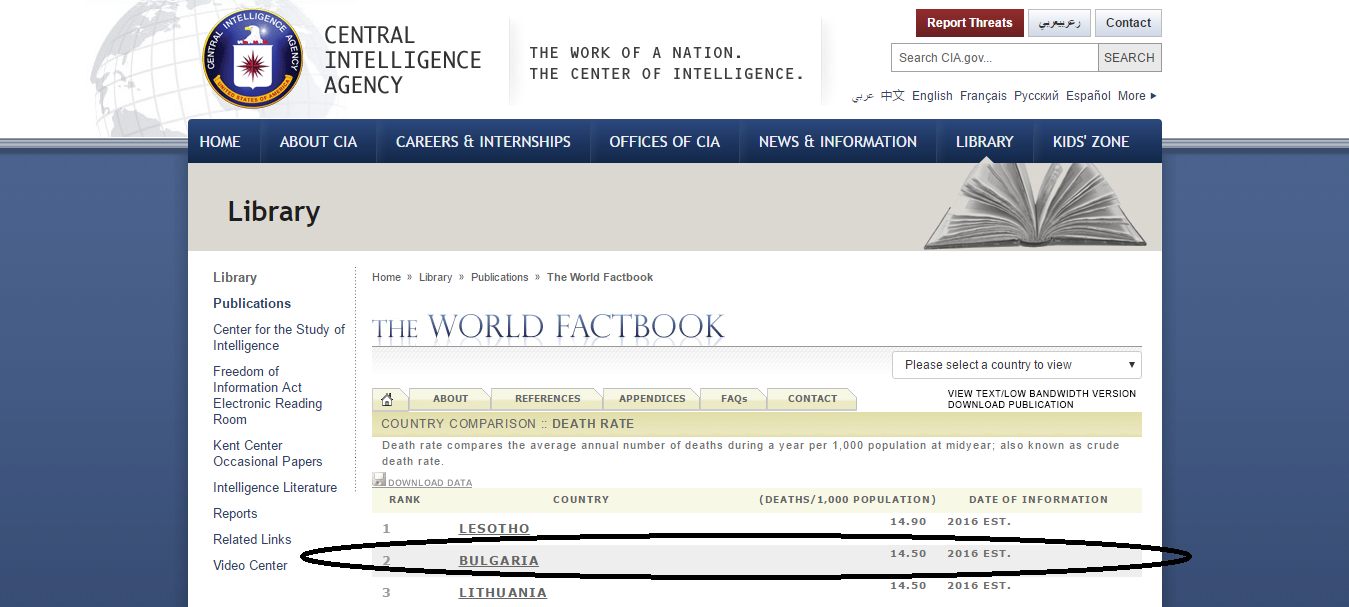This screenshot has height=607, width=1349.
Task: Expand the More languages menu
Action: click(x=1137, y=96)
